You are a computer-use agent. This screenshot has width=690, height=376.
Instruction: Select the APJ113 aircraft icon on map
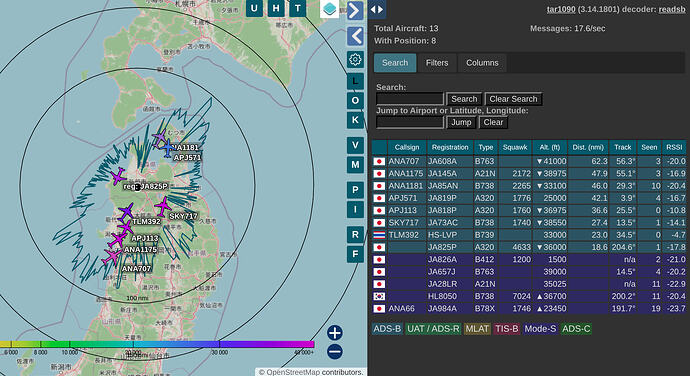point(125,228)
